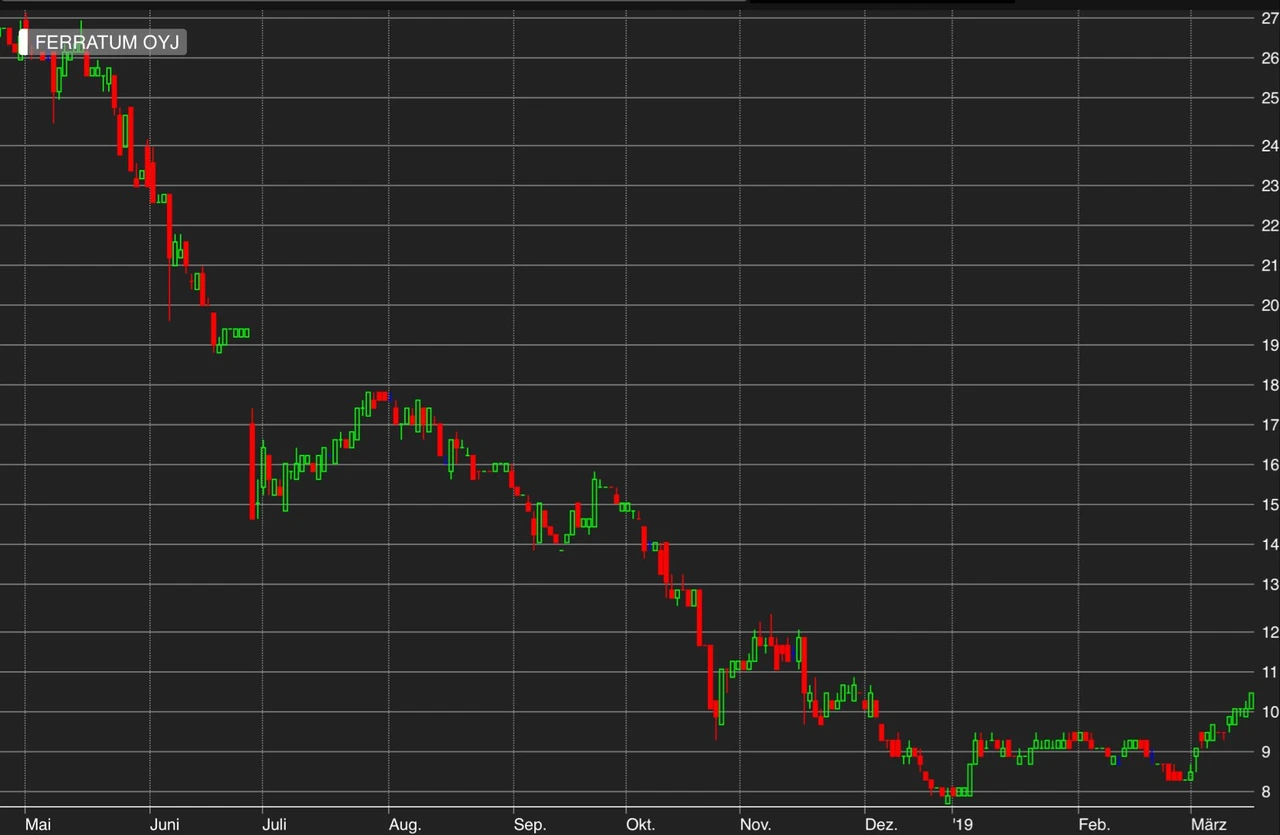Click price level 17 on the price axis
This screenshot has width=1280, height=835.
point(1270,425)
